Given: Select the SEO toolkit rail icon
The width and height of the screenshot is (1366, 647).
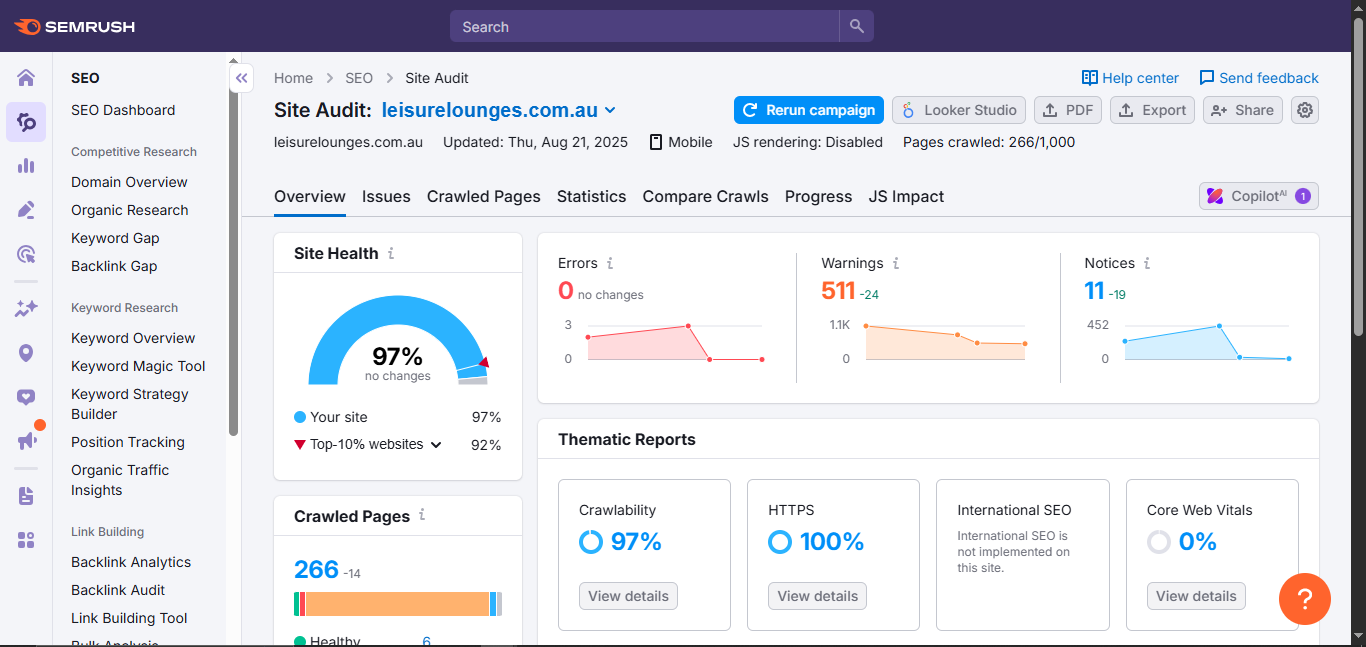Looking at the screenshot, I should (x=26, y=122).
